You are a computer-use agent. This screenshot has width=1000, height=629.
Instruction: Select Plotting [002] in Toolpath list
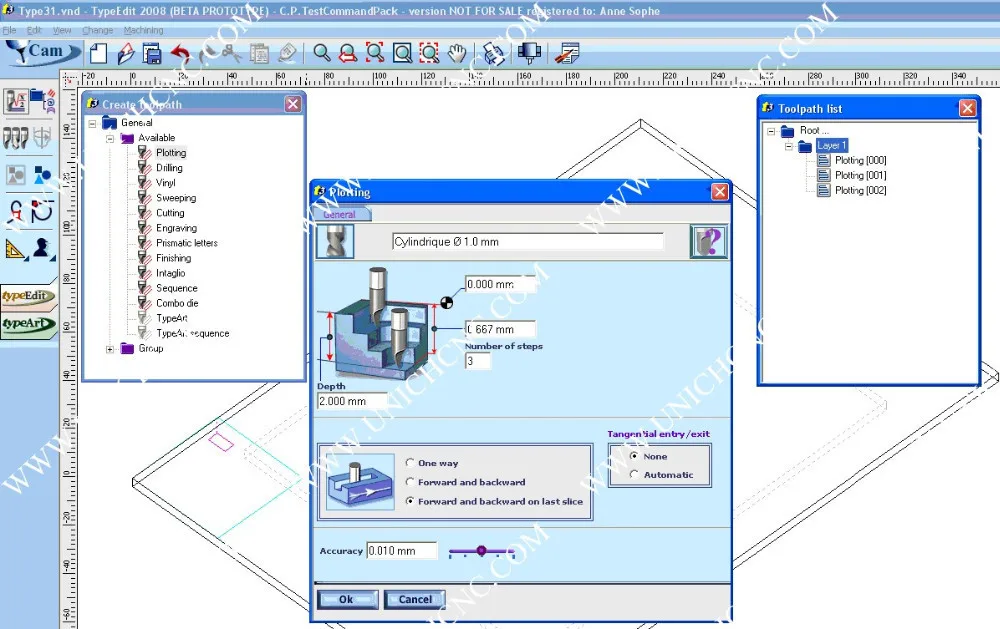[x=860, y=190]
